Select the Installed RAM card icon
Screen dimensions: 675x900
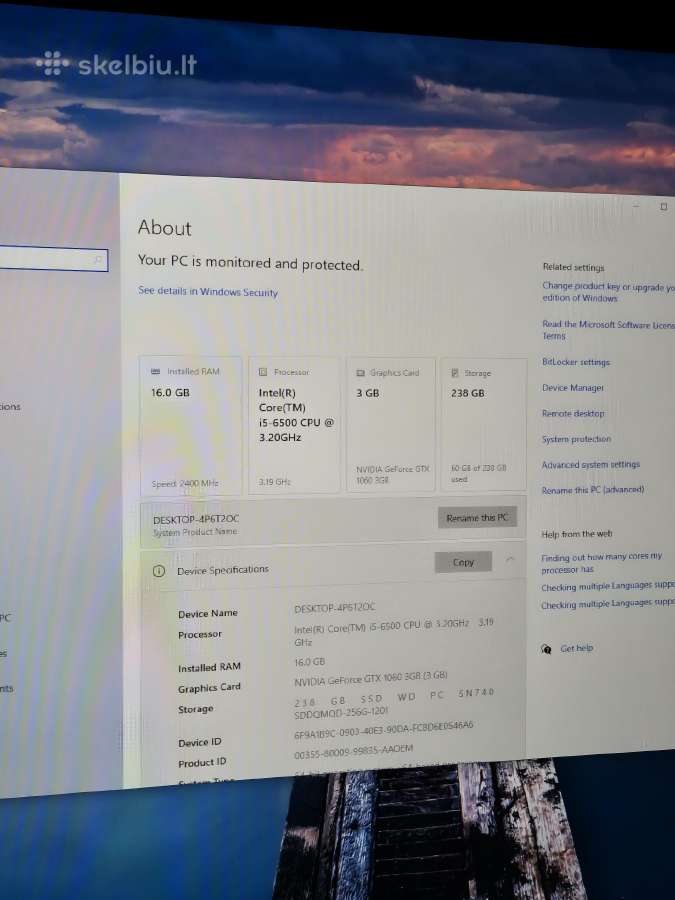[156, 371]
